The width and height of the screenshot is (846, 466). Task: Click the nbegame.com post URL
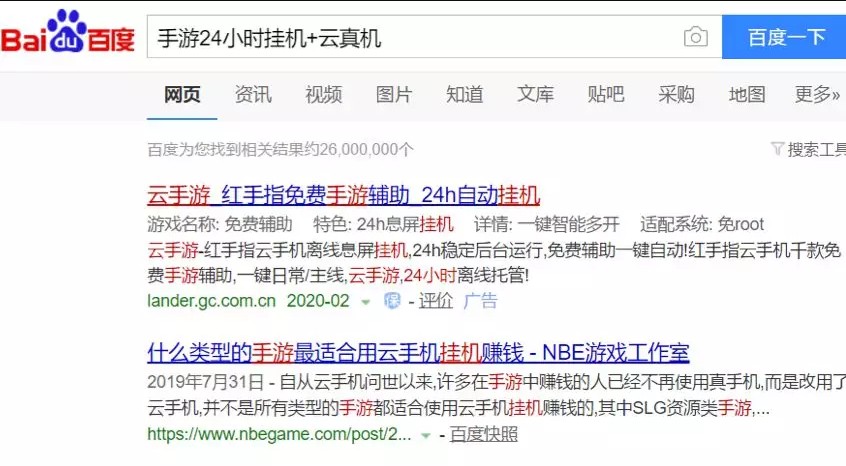point(279,434)
